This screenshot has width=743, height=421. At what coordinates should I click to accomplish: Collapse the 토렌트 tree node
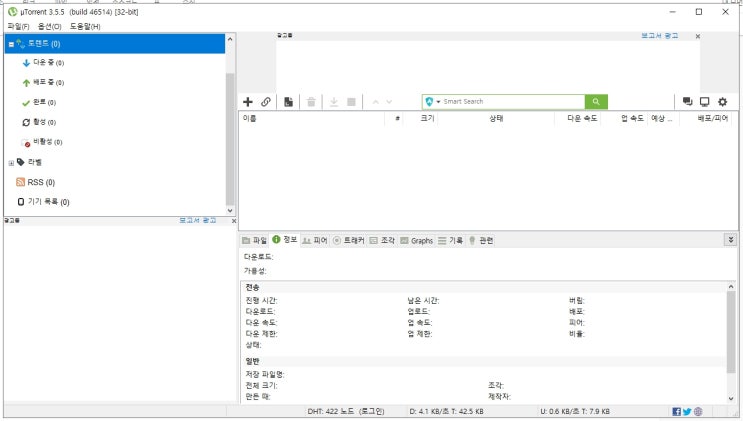[11, 44]
